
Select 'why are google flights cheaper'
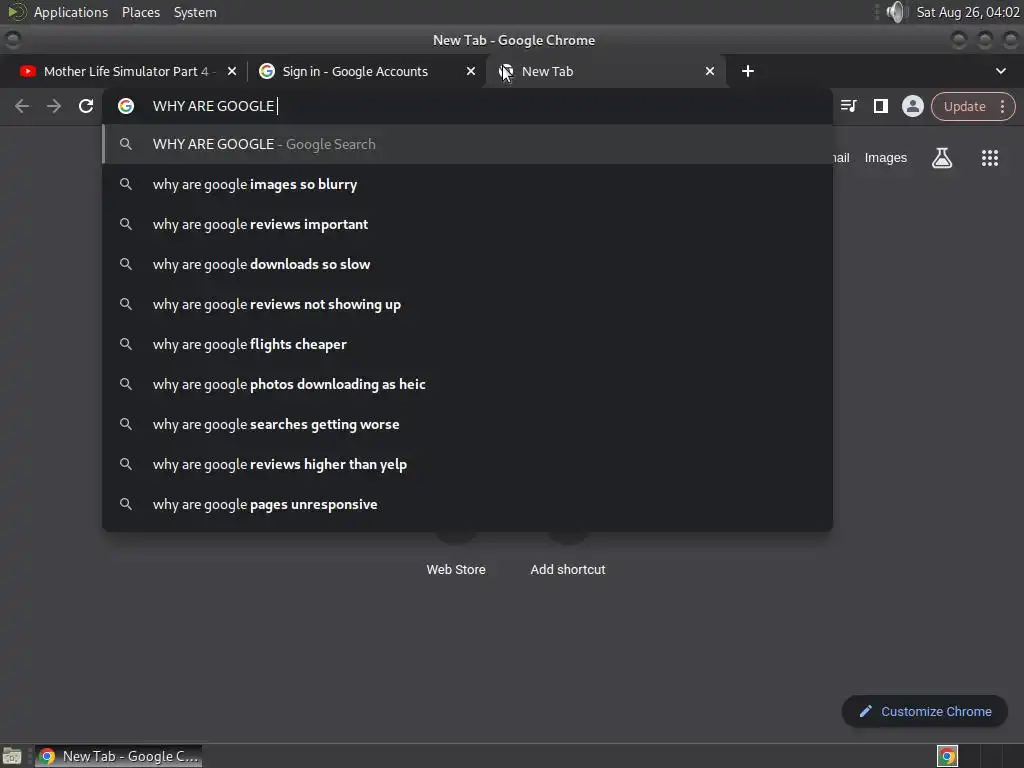point(468,344)
